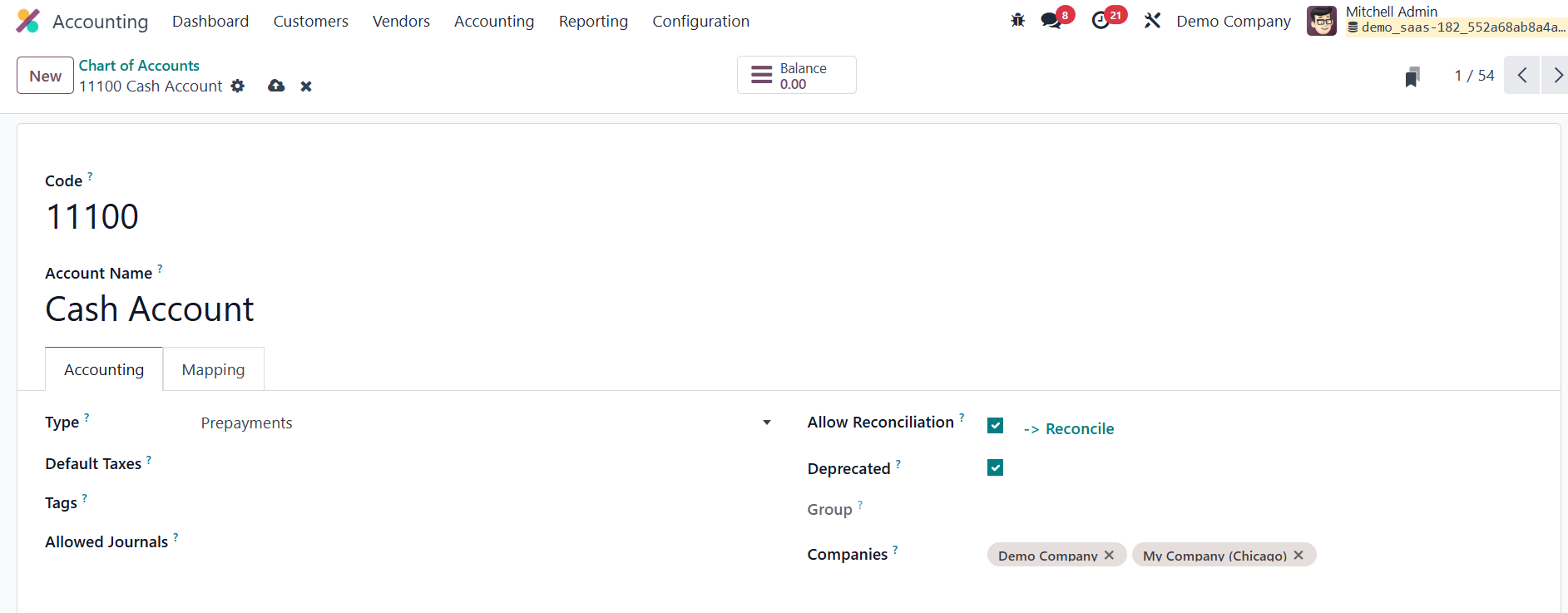
Task: Click the wrench tools icon
Action: coord(1152,21)
